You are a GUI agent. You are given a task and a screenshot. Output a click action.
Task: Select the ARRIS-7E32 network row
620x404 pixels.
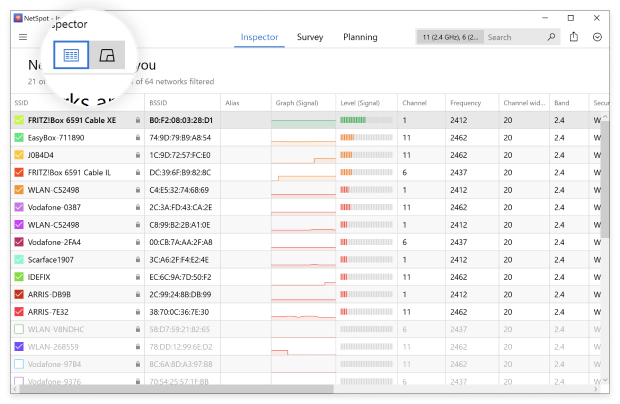click(305, 312)
